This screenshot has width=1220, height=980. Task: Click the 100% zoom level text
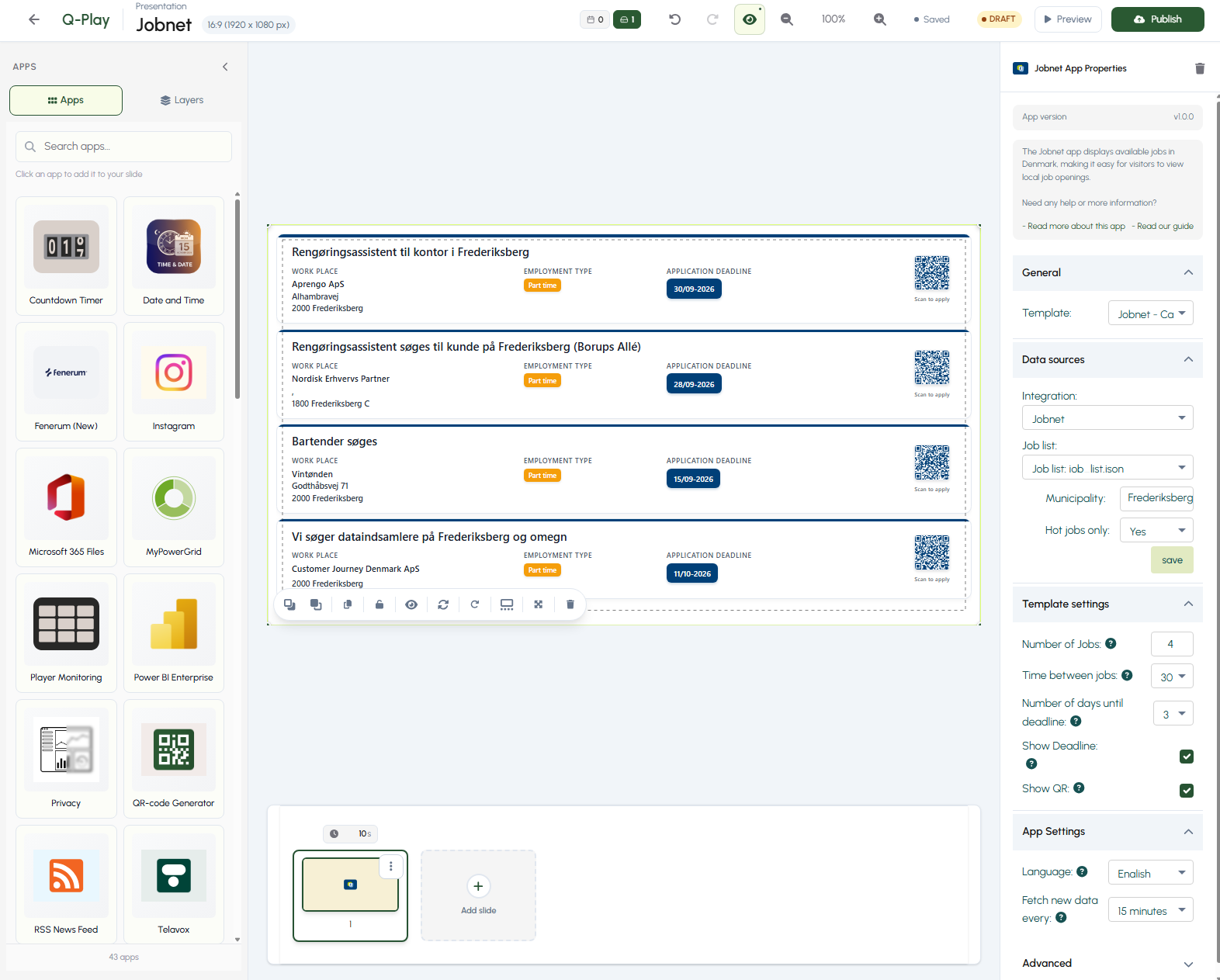point(833,19)
